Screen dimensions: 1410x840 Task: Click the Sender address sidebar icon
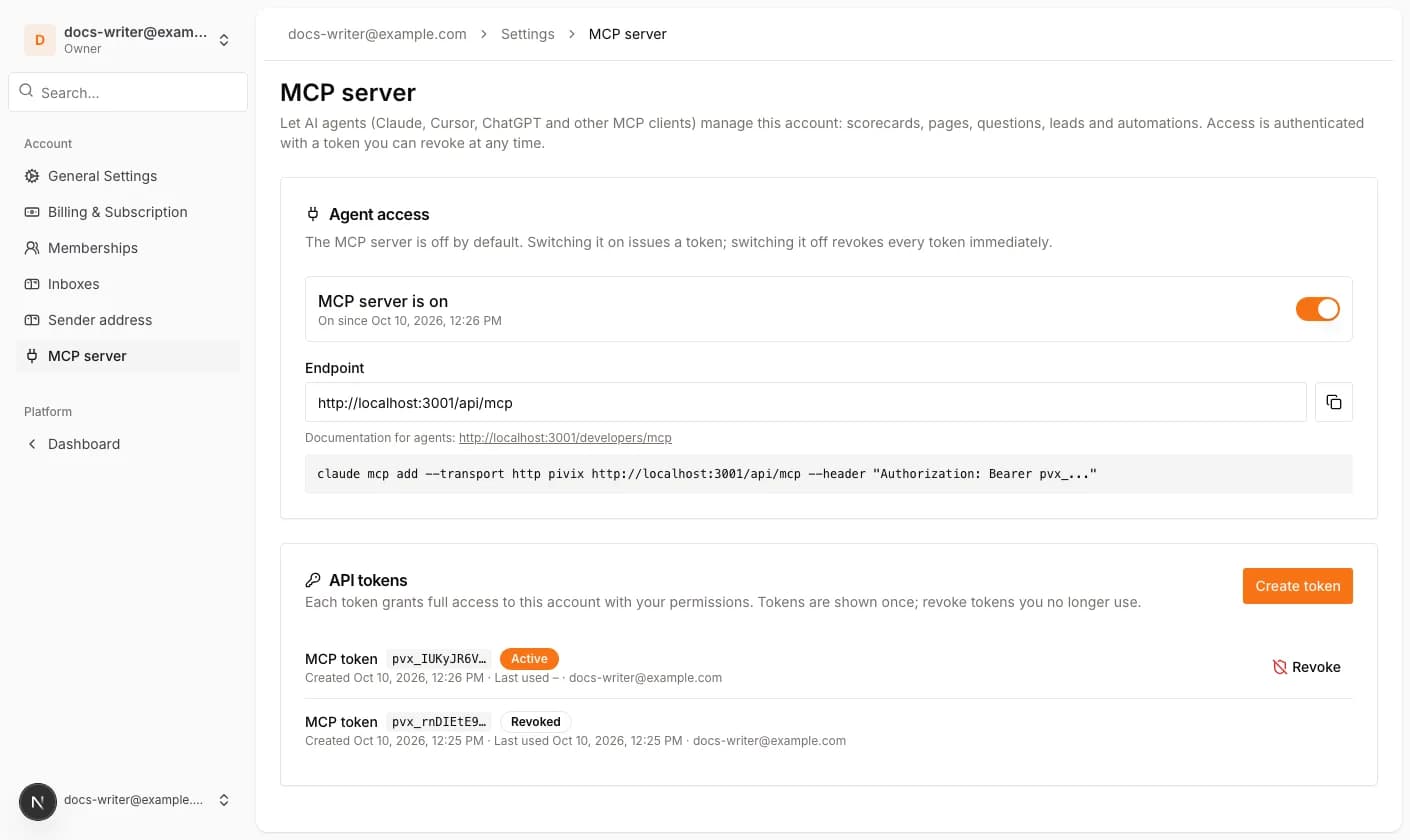(x=32, y=320)
